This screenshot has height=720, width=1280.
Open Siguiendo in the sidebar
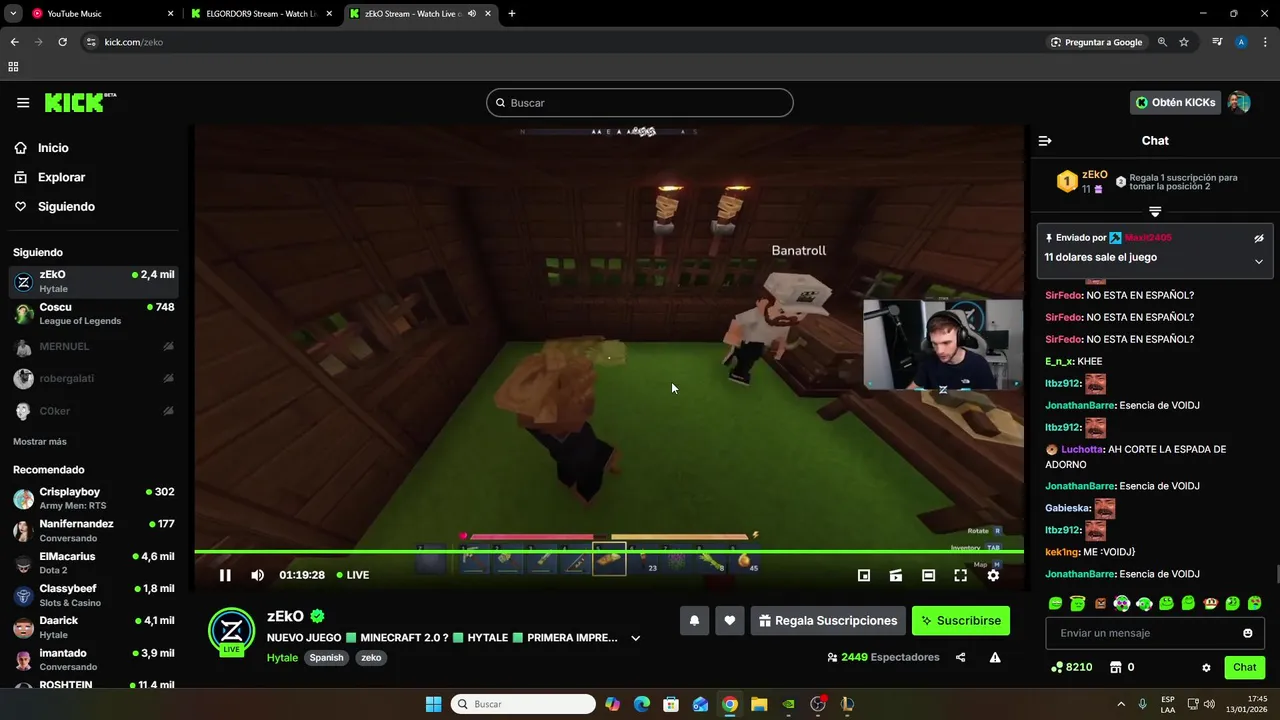click(66, 207)
